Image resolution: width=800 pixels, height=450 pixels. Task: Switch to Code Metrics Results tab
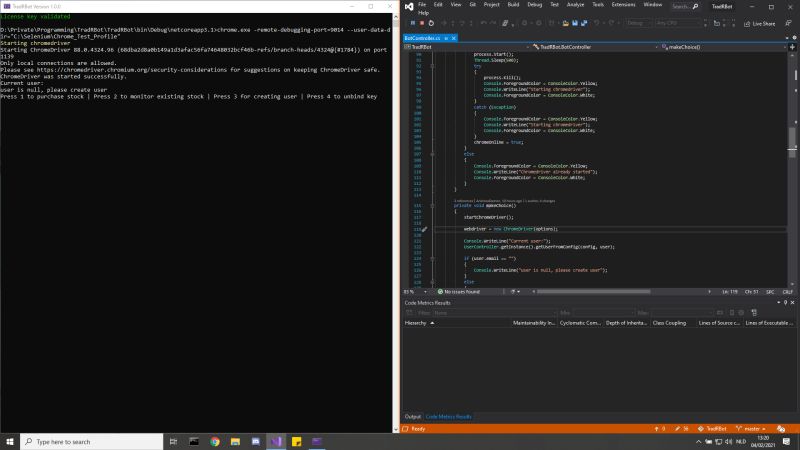click(448, 417)
